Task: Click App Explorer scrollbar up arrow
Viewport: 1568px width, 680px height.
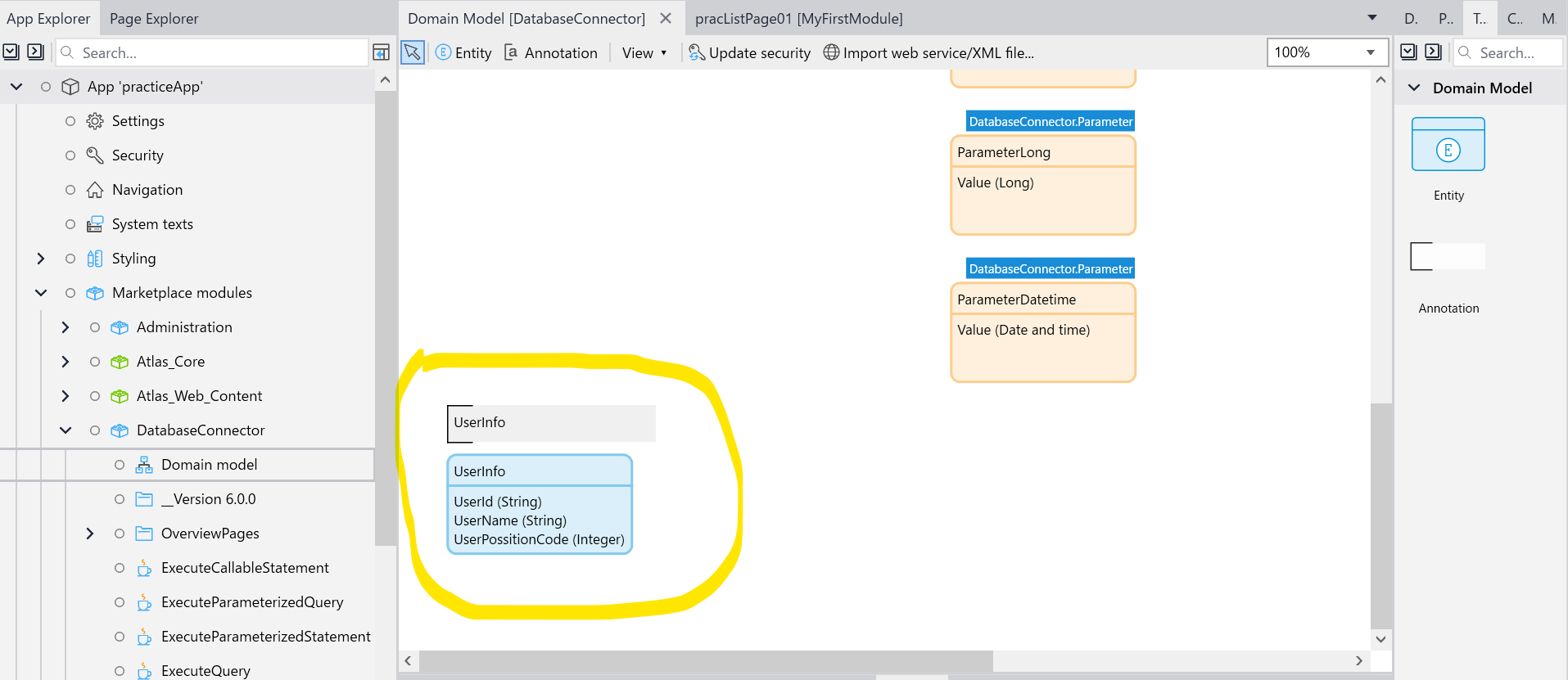Action: coord(386,80)
